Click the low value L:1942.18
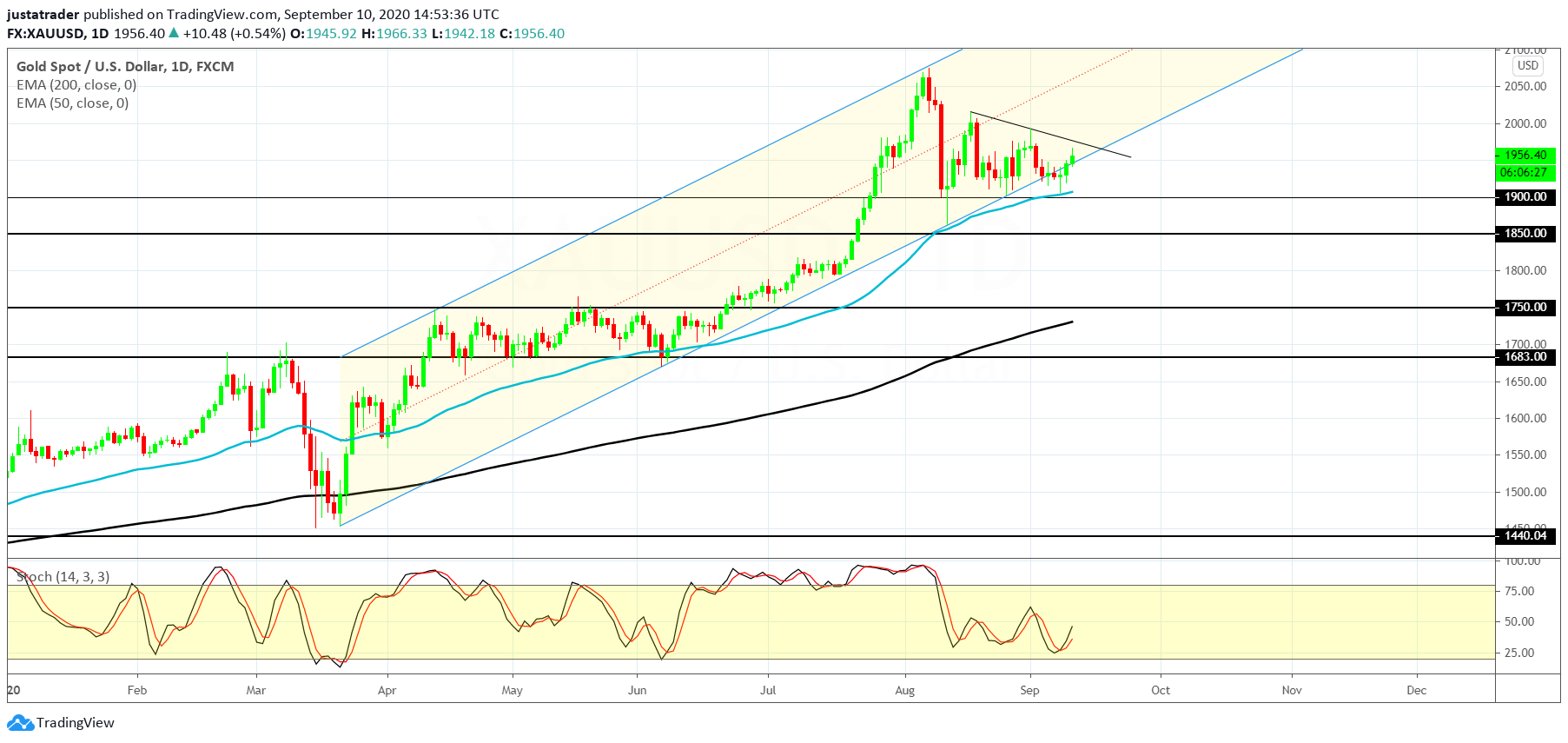 pyautogui.click(x=463, y=34)
